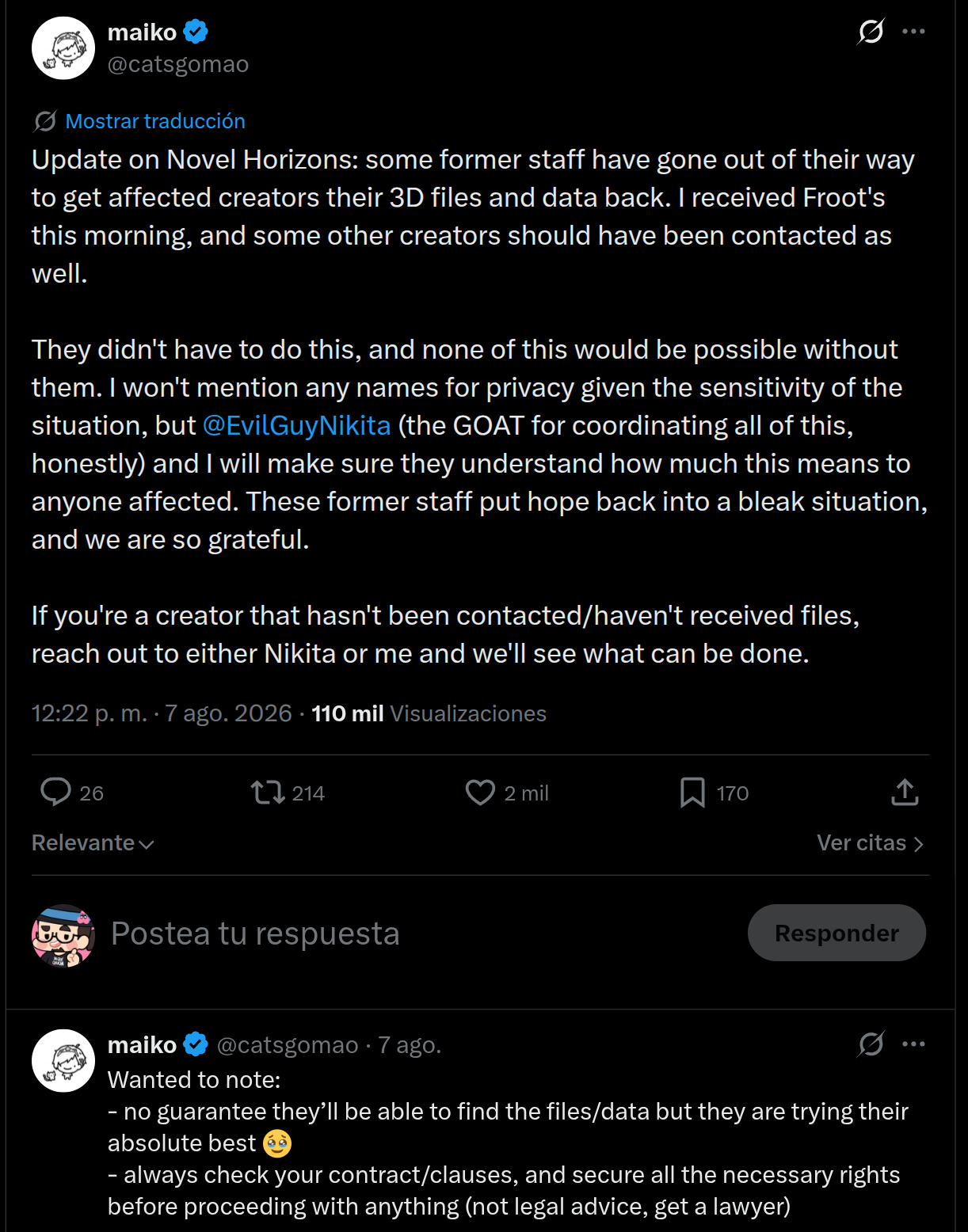This screenshot has width=968, height=1232.
Task: Click your own avatar beside reply box
Action: 63,936
